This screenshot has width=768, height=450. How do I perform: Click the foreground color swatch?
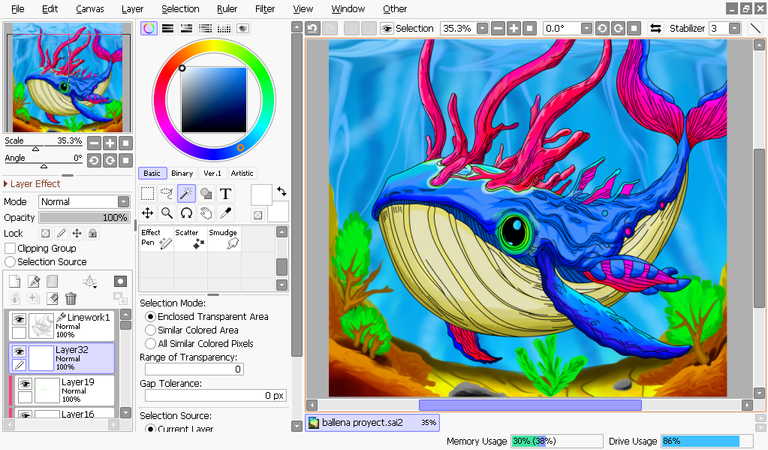(x=261, y=195)
